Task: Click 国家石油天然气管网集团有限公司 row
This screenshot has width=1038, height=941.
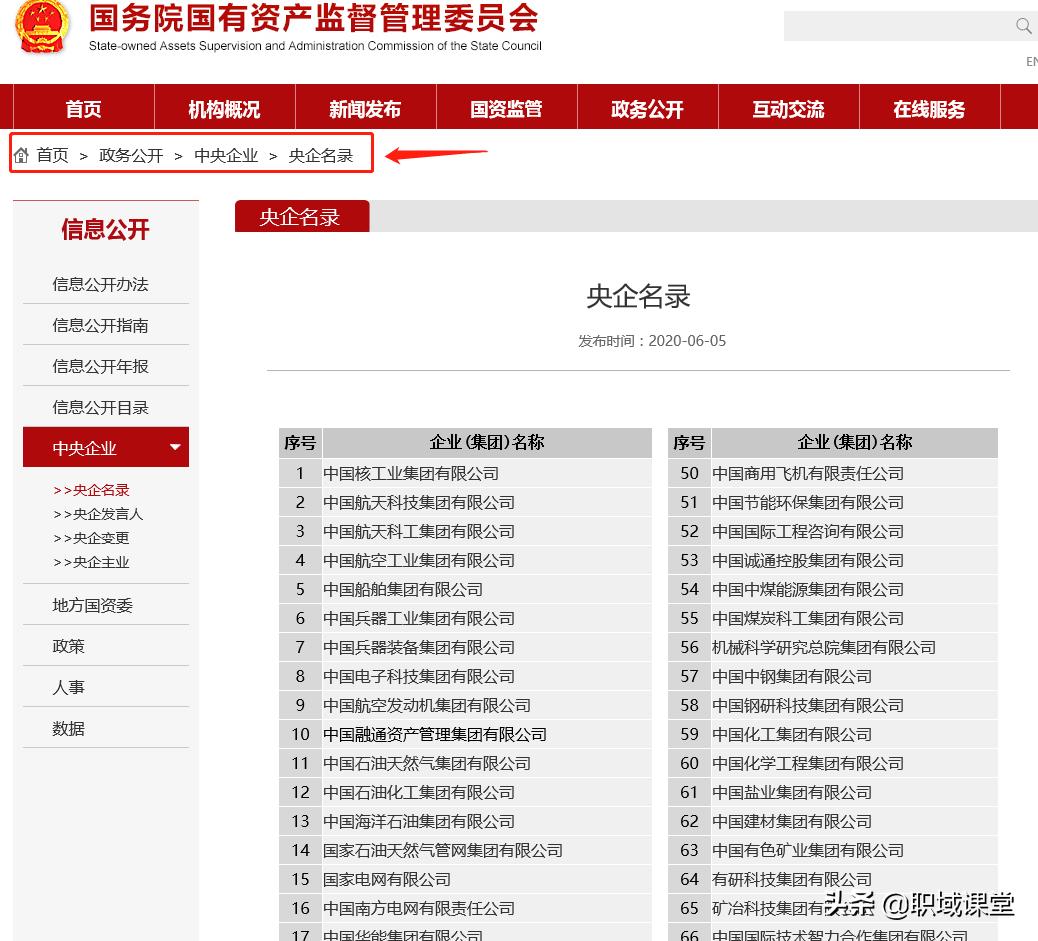Action: [465, 851]
